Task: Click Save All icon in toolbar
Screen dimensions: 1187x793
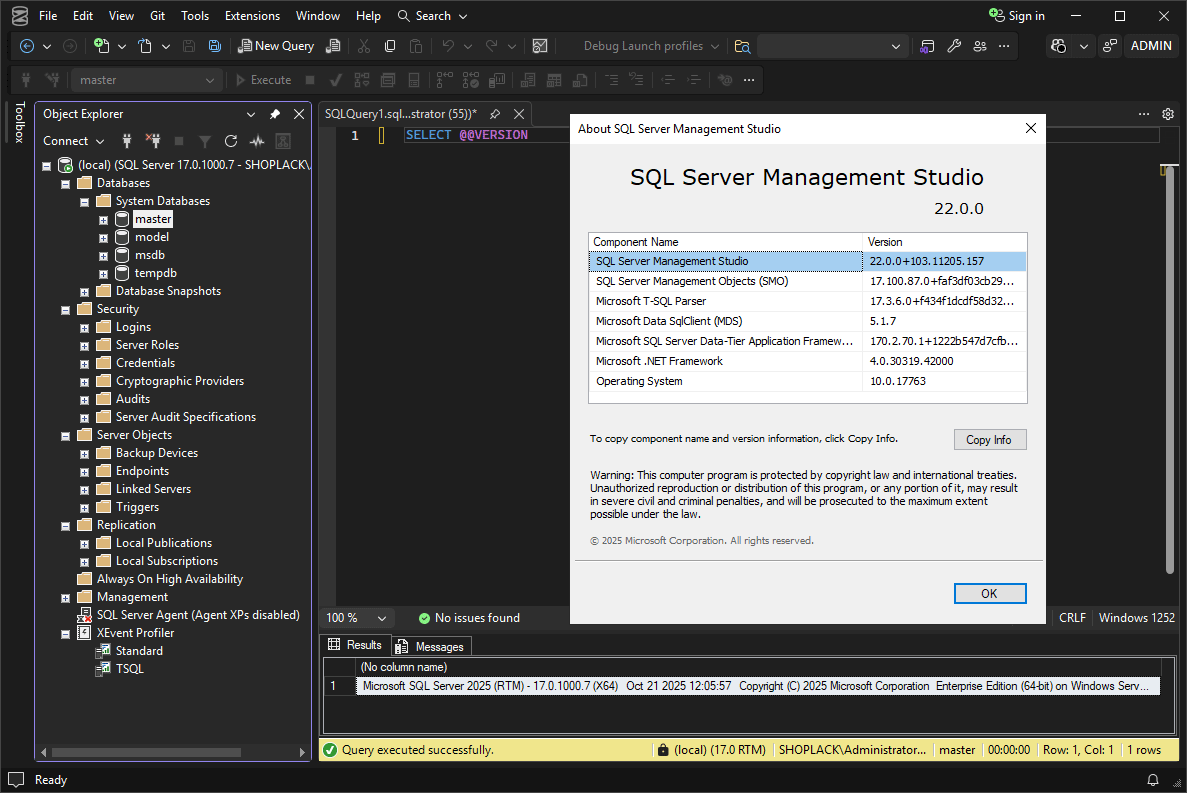Action: tap(215, 46)
